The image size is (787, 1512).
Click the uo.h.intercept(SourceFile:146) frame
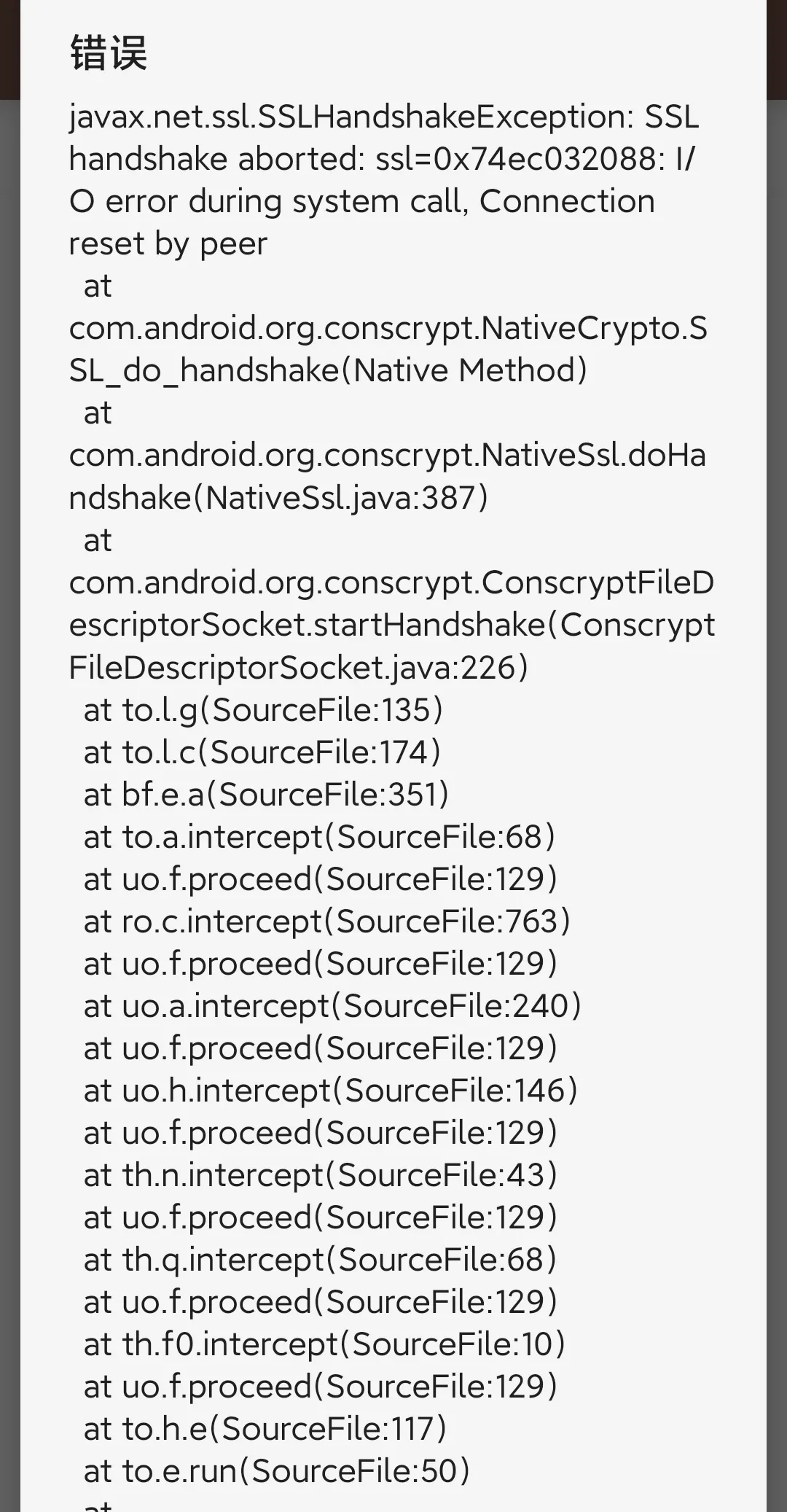(x=331, y=1090)
